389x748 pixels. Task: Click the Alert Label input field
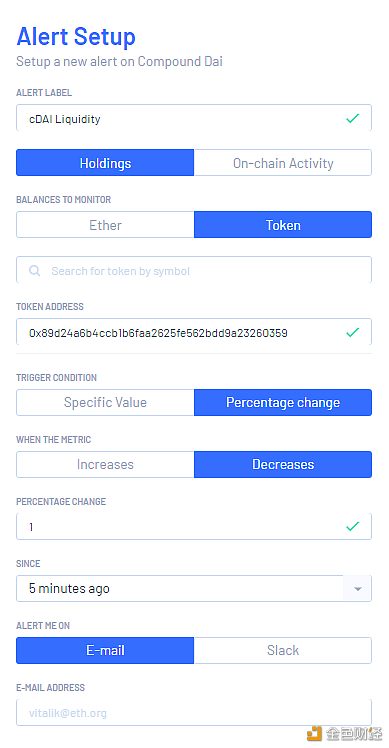pyautogui.click(x=194, y=118)
